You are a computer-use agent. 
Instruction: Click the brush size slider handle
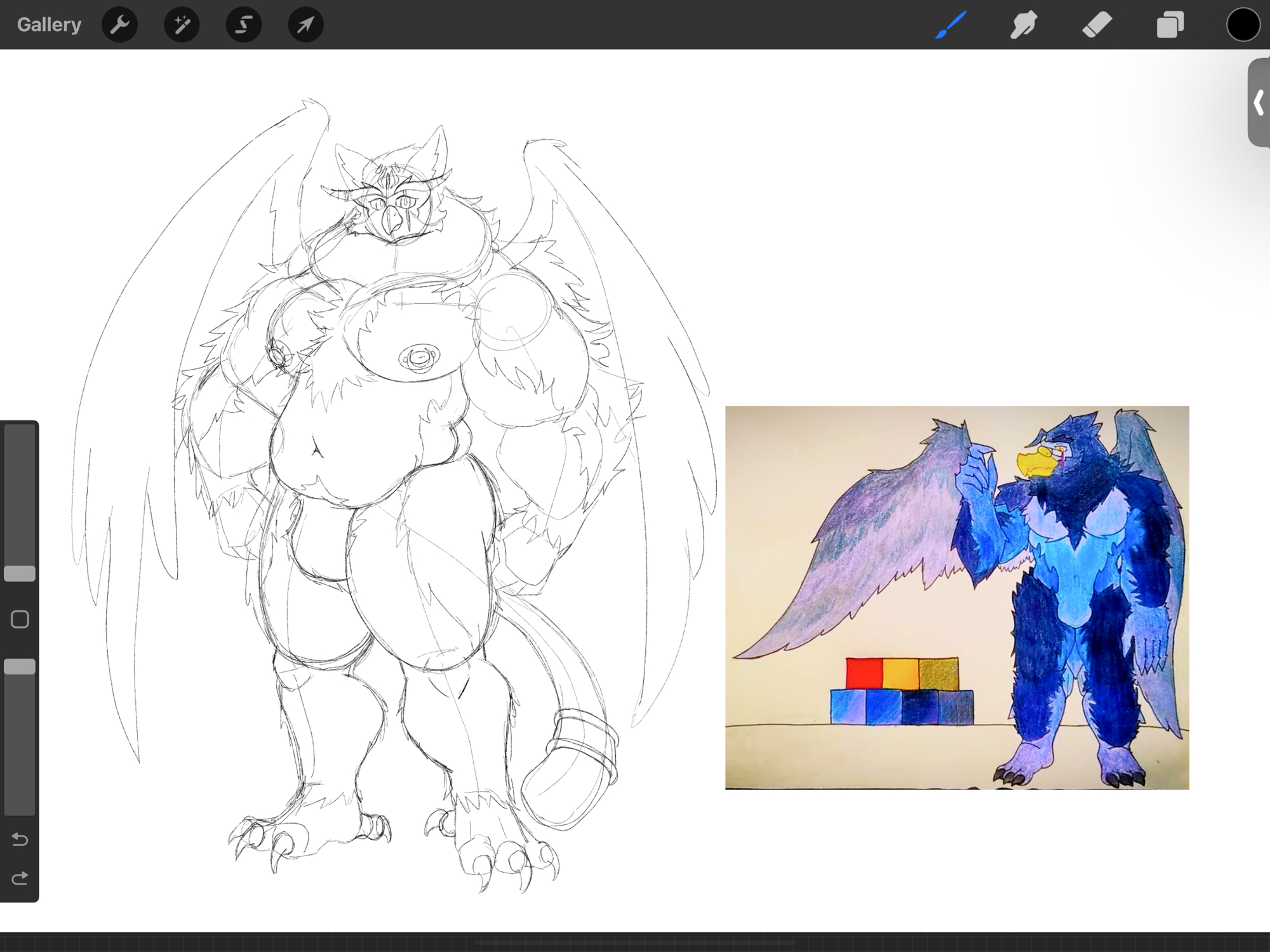point(20,573)
